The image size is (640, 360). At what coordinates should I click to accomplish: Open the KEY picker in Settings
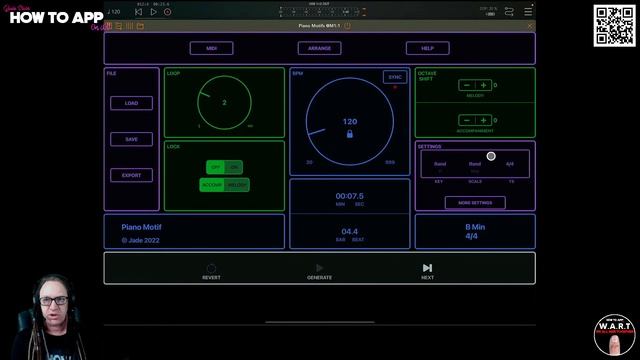[x=440, y=164]
